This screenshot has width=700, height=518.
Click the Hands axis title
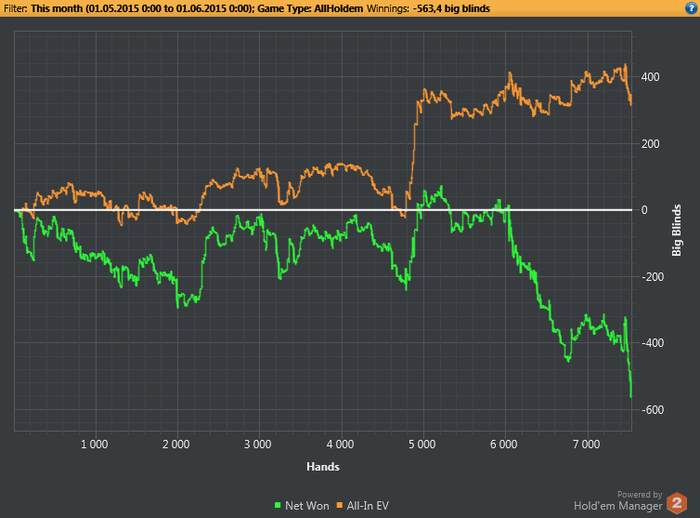point(323,467)
